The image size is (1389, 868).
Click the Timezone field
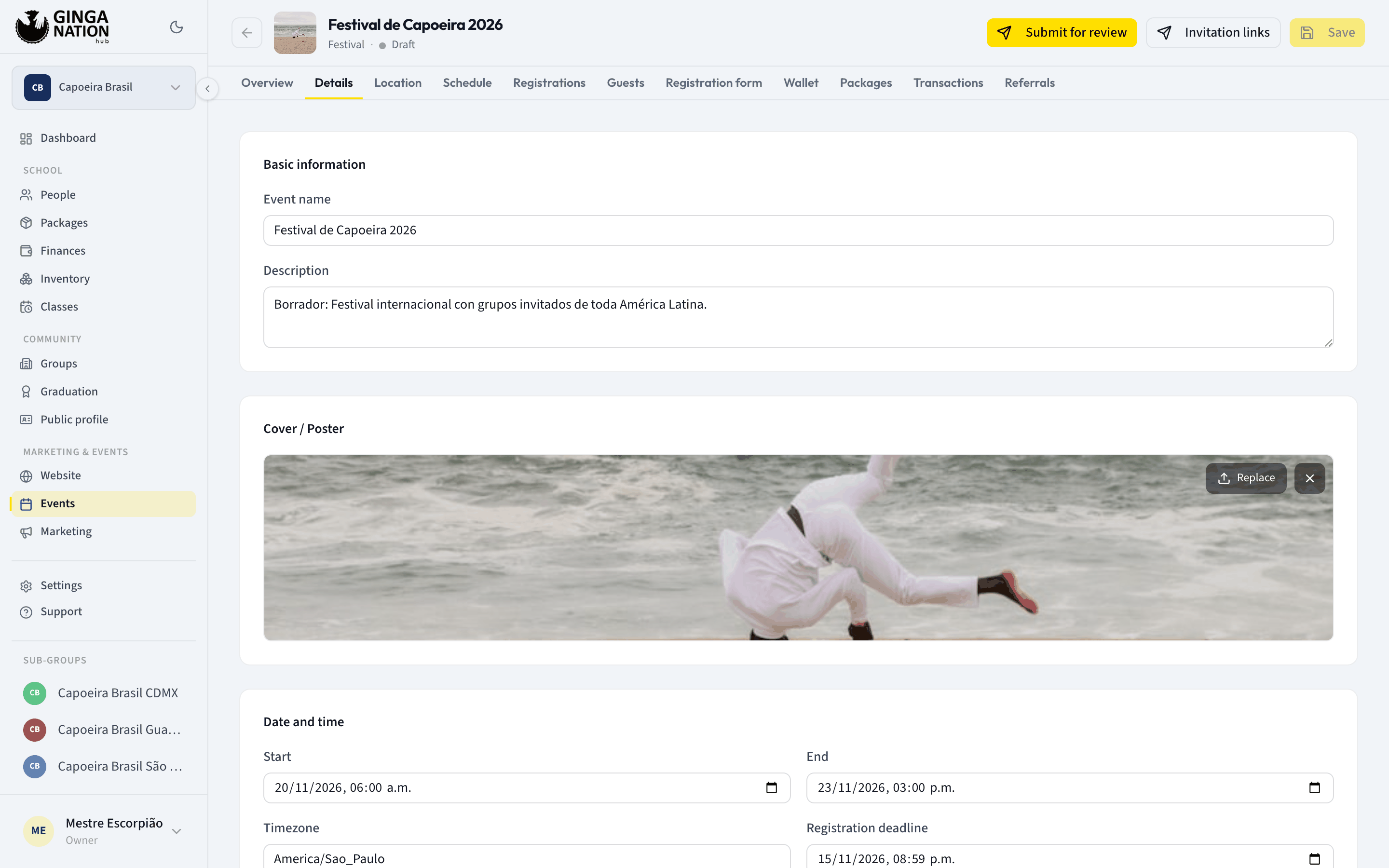point(526,856)
